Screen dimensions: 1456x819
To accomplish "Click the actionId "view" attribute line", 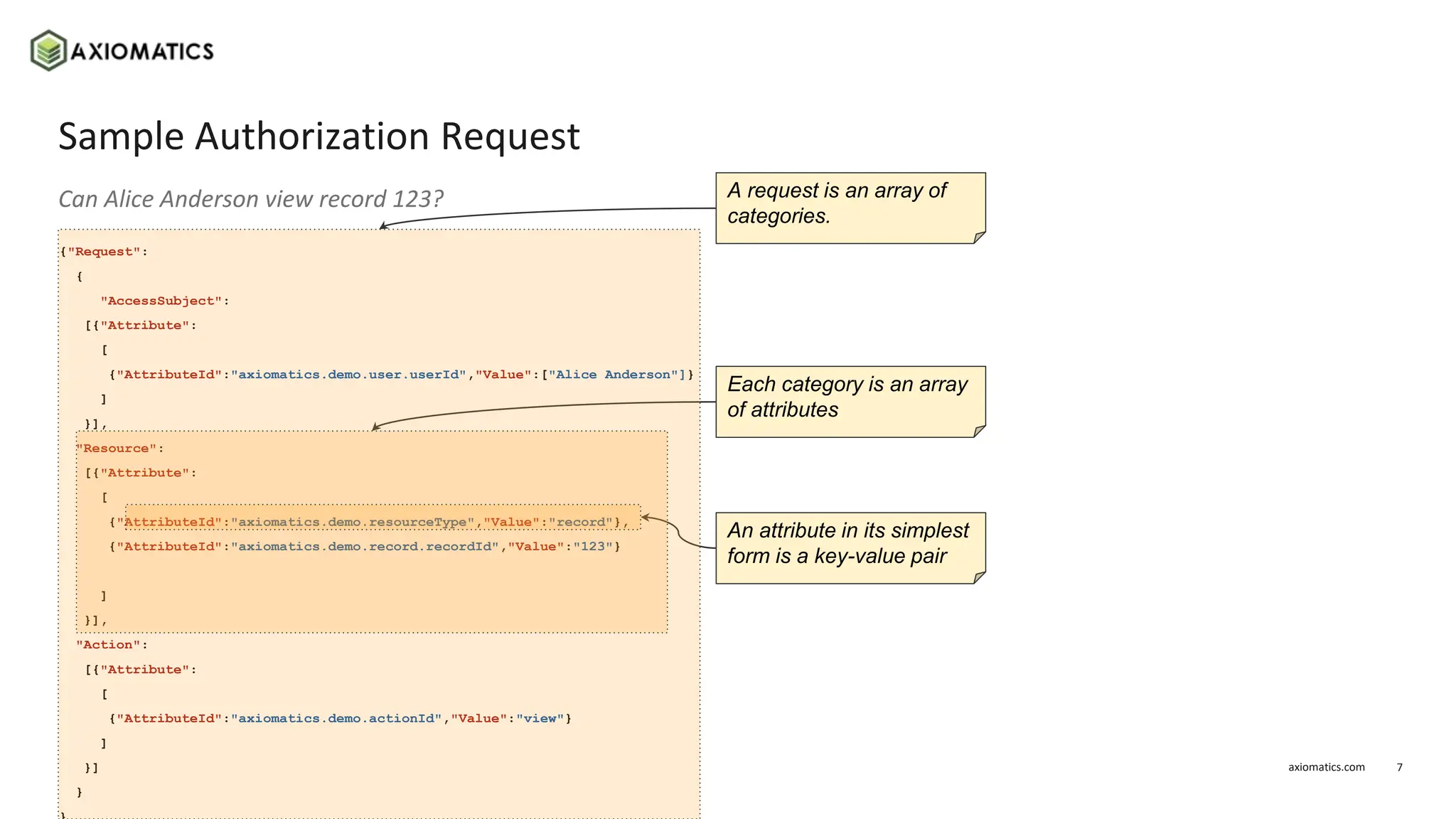I will pos(341,719).
